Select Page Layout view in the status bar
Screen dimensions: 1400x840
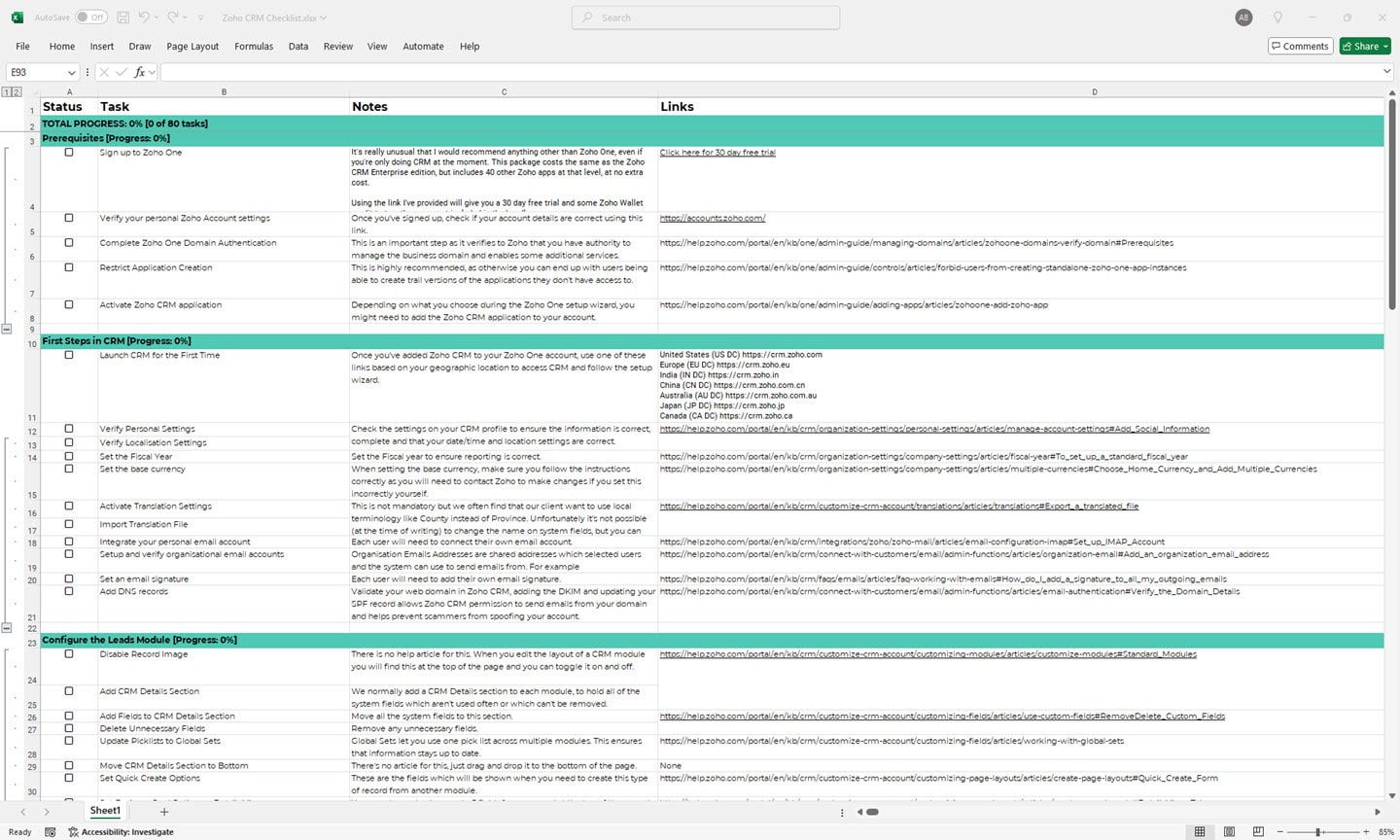pyautogui.click(x=1228, y=831)
